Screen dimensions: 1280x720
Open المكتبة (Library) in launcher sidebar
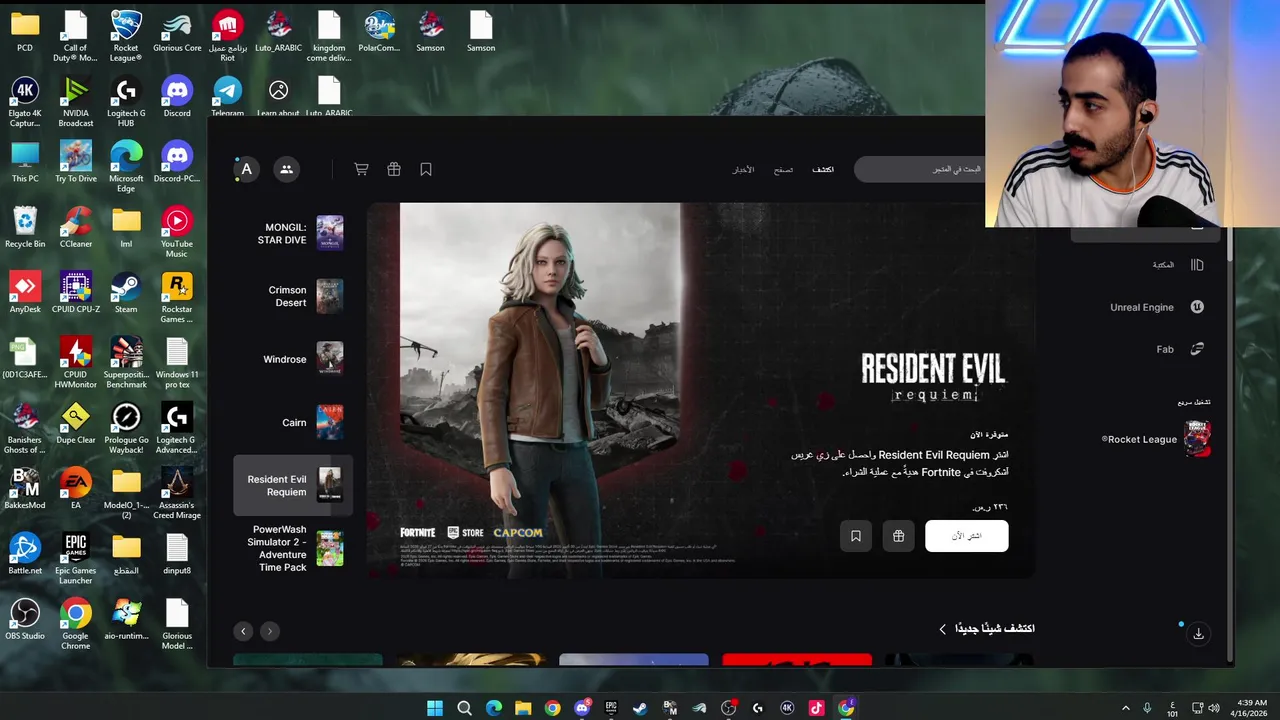pos(1178,265)
